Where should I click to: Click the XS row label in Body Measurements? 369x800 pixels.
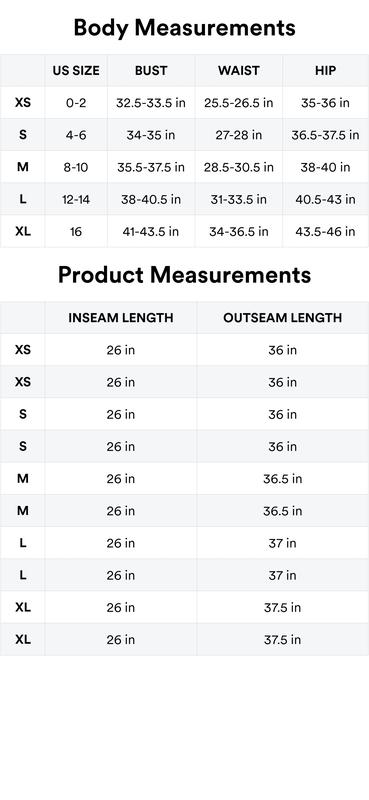(22, 103)
